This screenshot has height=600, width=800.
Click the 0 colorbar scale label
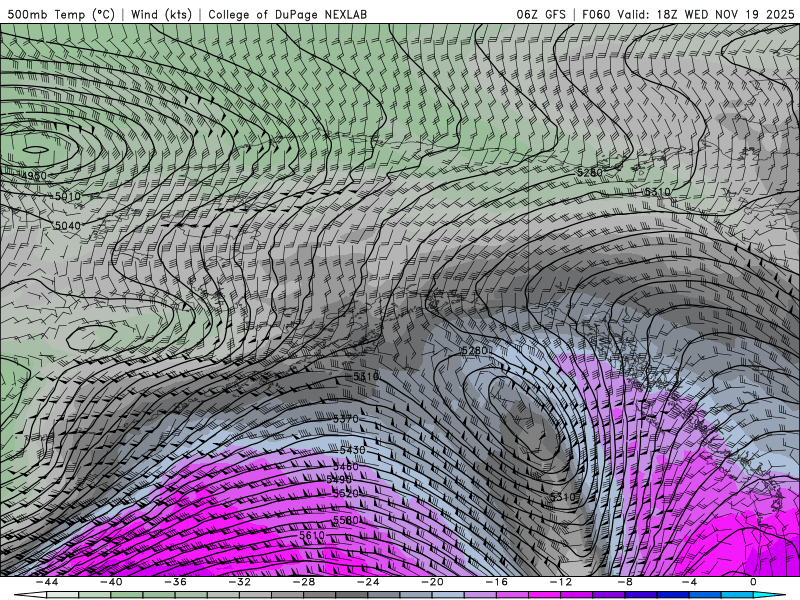753,582
